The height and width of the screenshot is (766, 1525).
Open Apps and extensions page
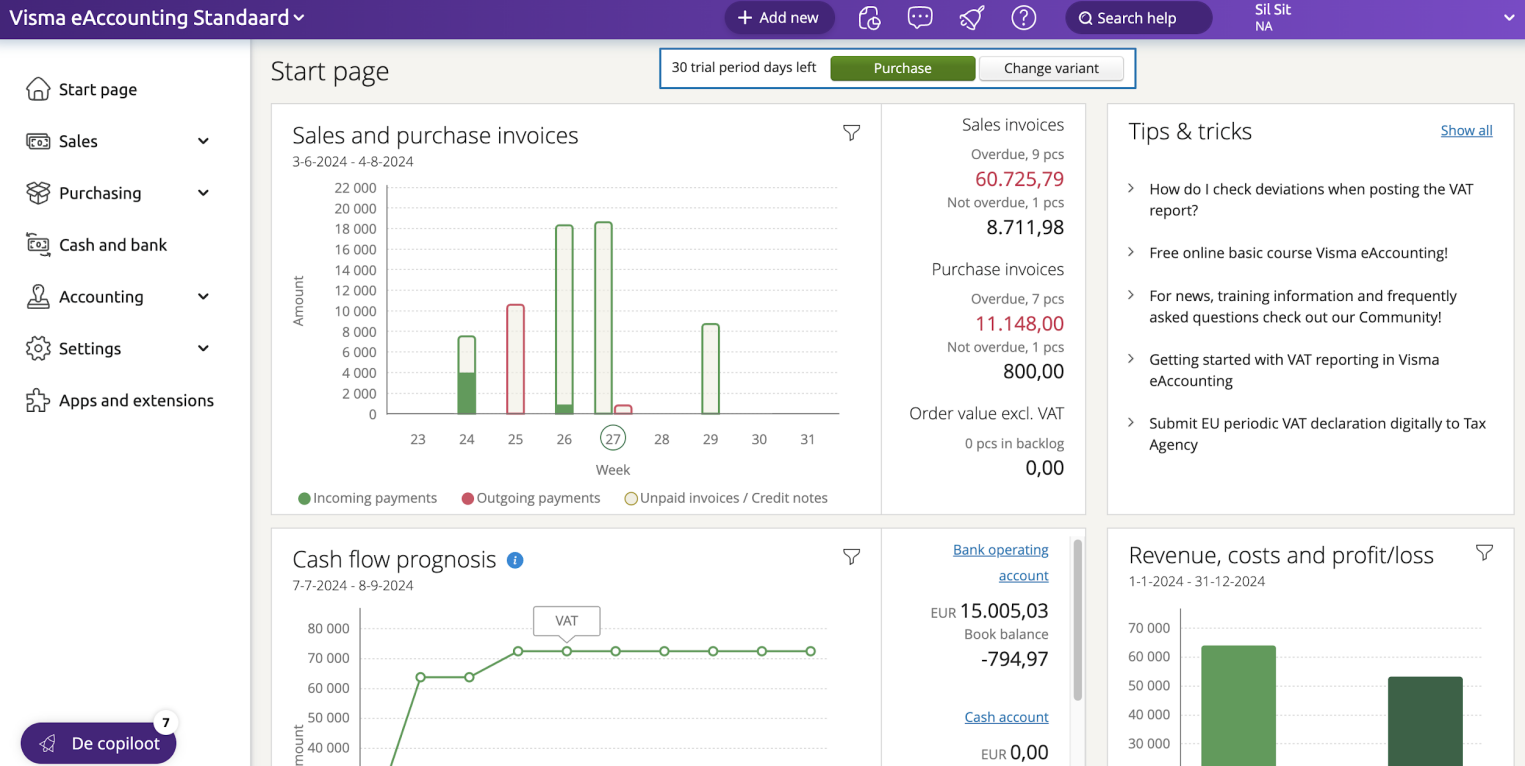(135, 401)
